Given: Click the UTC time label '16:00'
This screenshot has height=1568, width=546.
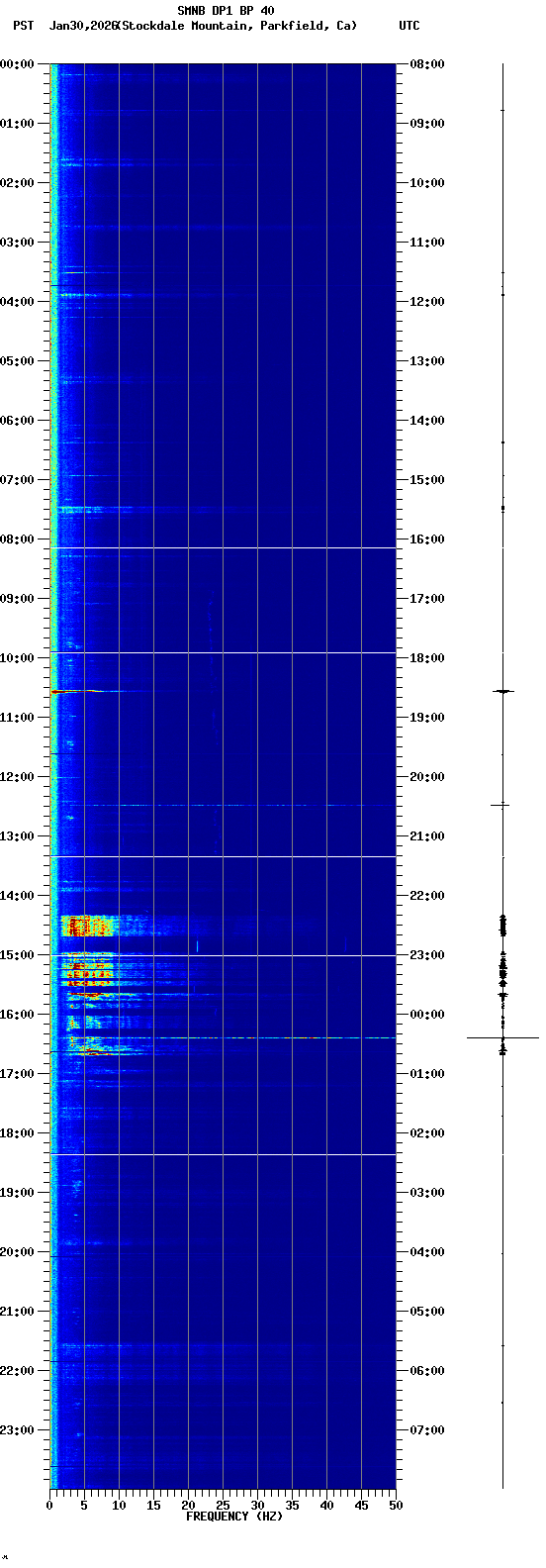Looking at the screenshot, I should click(427, 539).
